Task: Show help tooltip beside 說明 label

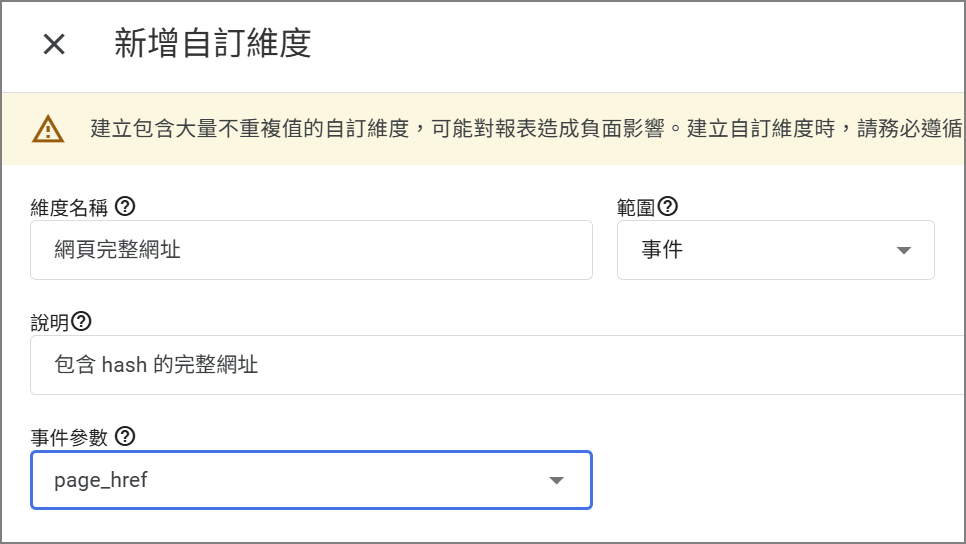Action: click(x=82, y=322)
